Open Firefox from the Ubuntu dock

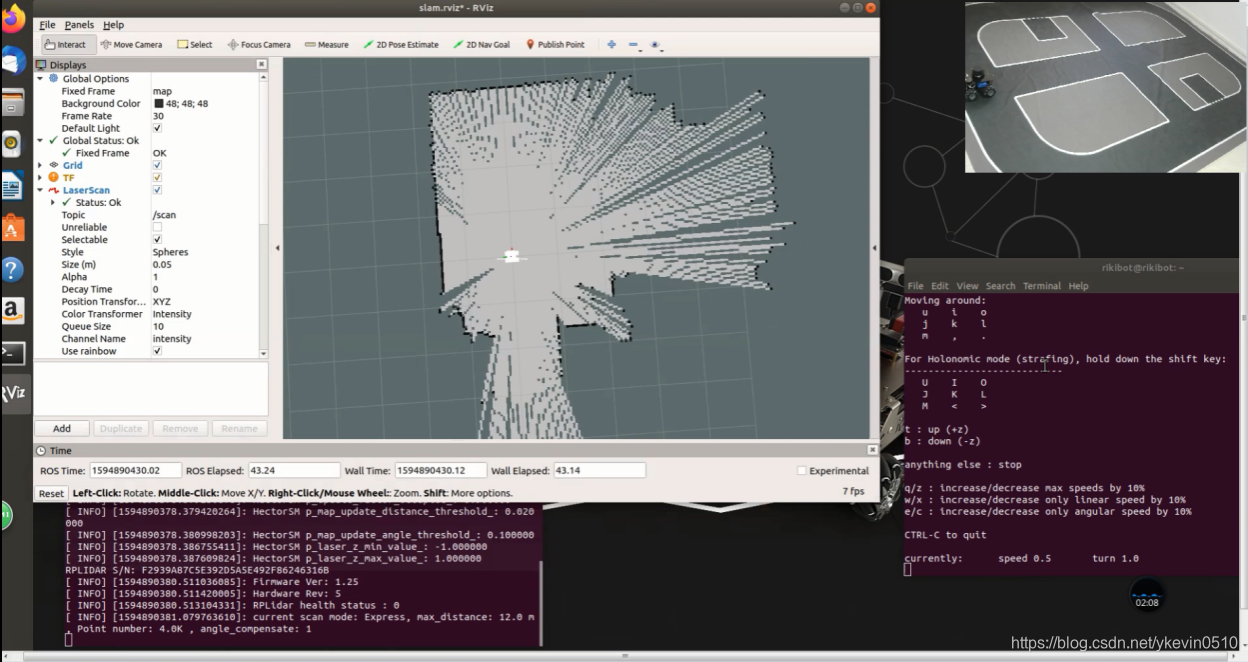pos(13,18)
